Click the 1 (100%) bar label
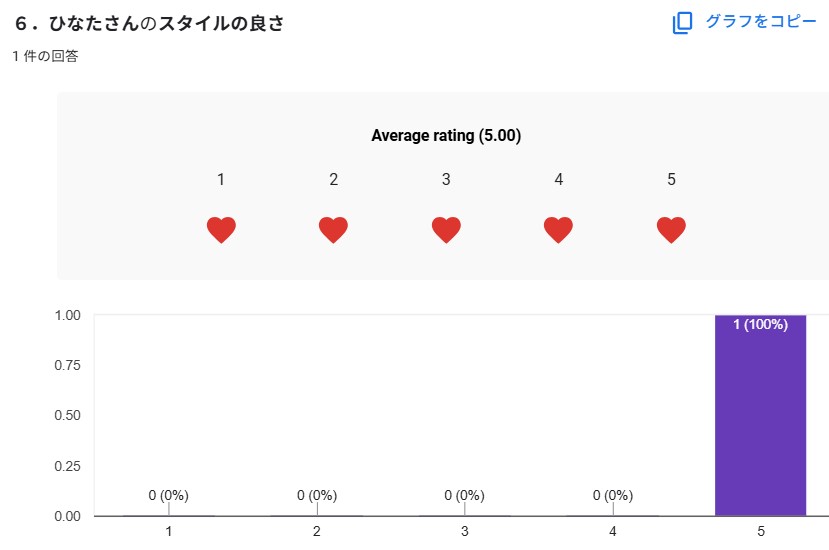Screen dimensions: 829x550 pyautogui.click(x=760, y=324)
